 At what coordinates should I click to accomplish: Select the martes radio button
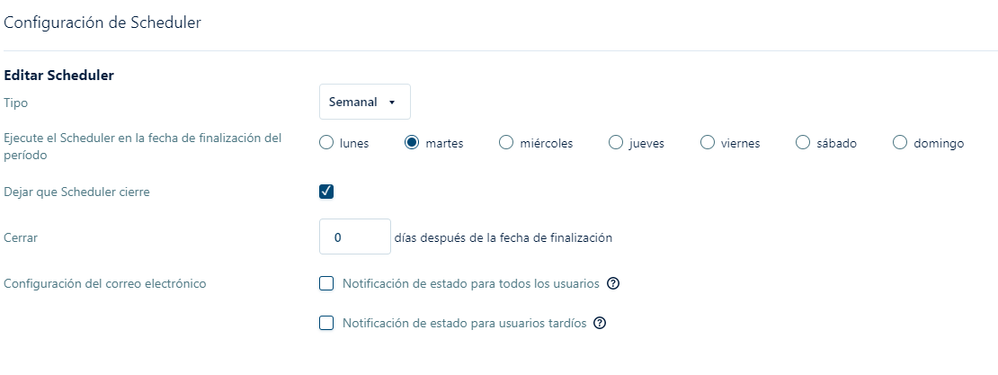tap(412, 143)
